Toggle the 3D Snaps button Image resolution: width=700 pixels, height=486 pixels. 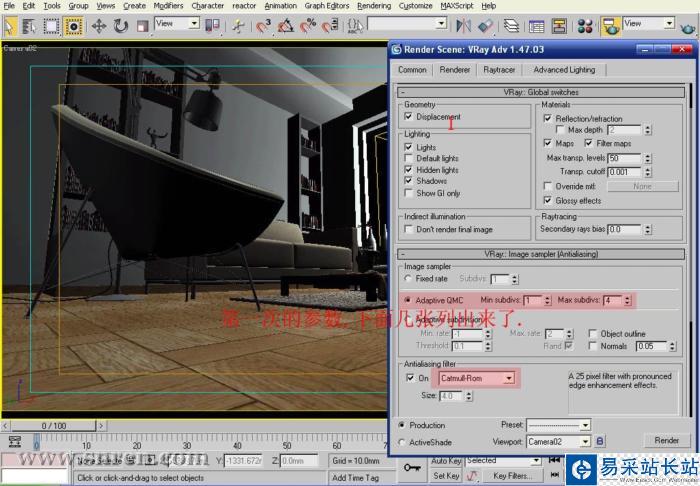point(263,26)
